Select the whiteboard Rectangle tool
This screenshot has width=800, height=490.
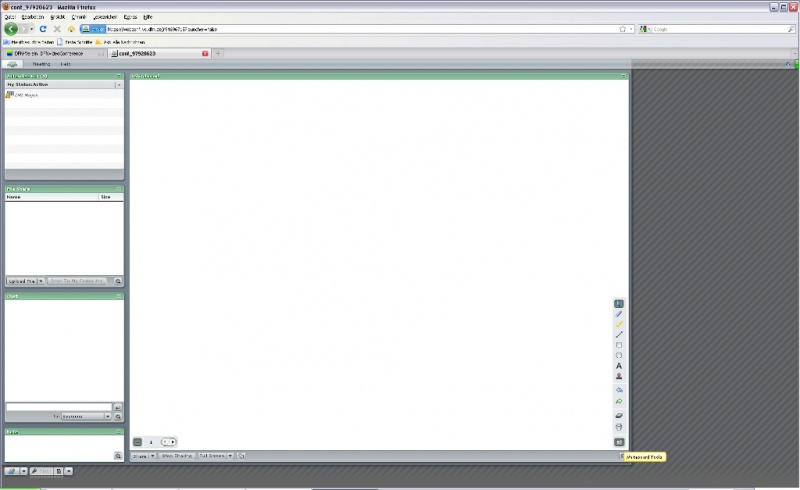619,345
